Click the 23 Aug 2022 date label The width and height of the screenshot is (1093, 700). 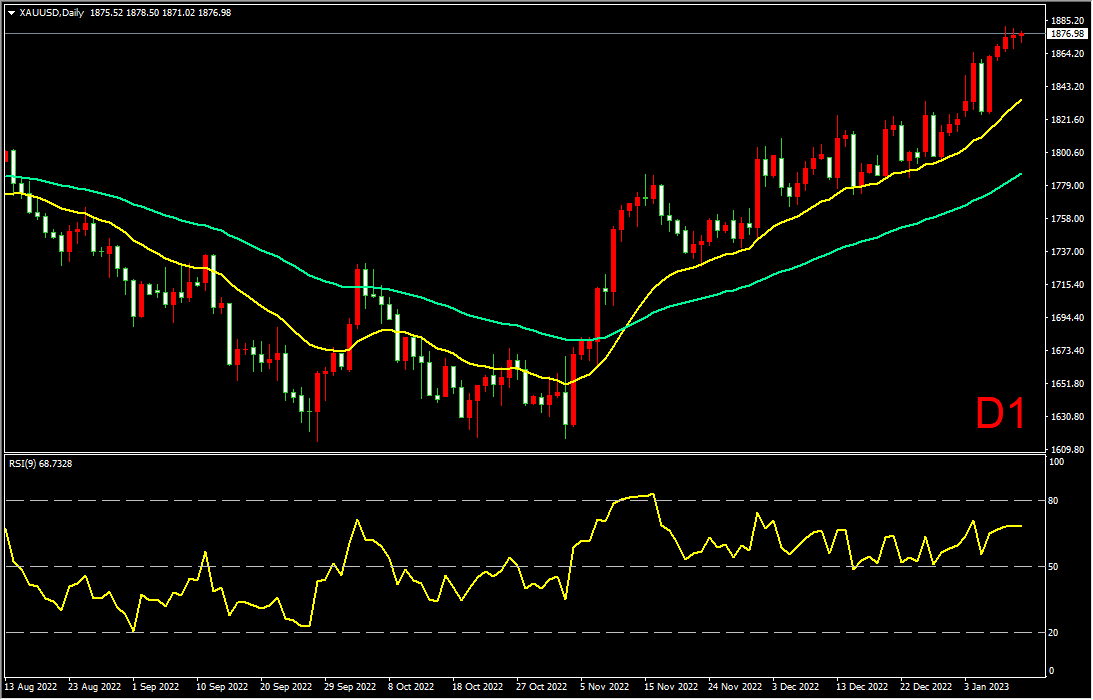pyautogui.click(x=95, y=686)
